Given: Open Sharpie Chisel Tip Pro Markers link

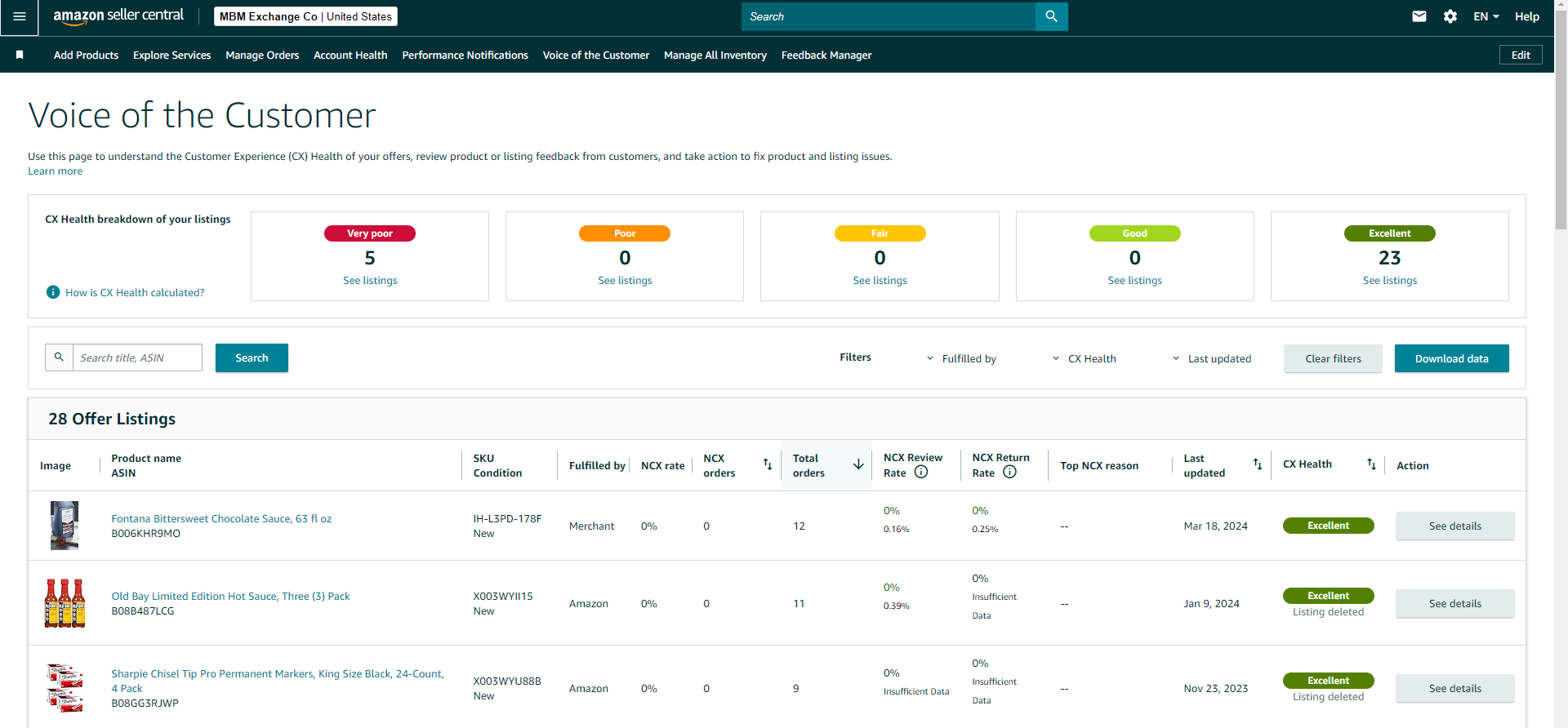Looking at the screenshot, I should pos(278,681).
